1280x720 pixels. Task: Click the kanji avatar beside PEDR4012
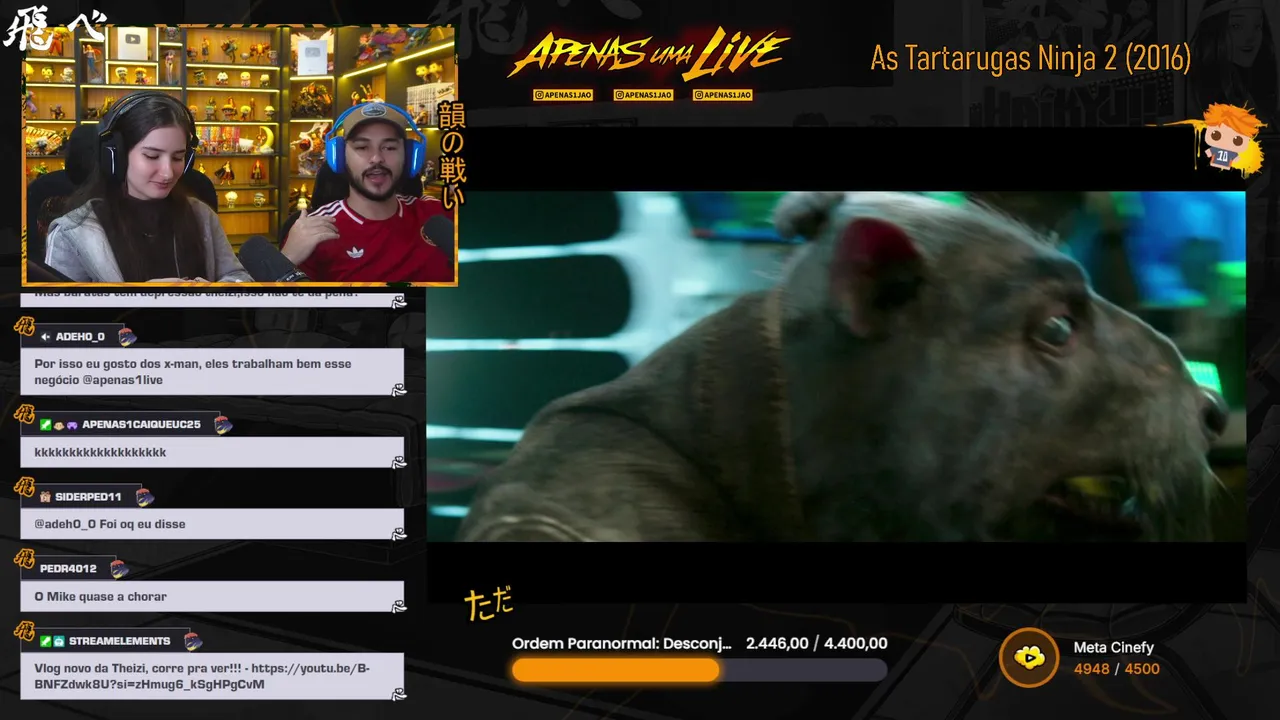coord(25,559)
